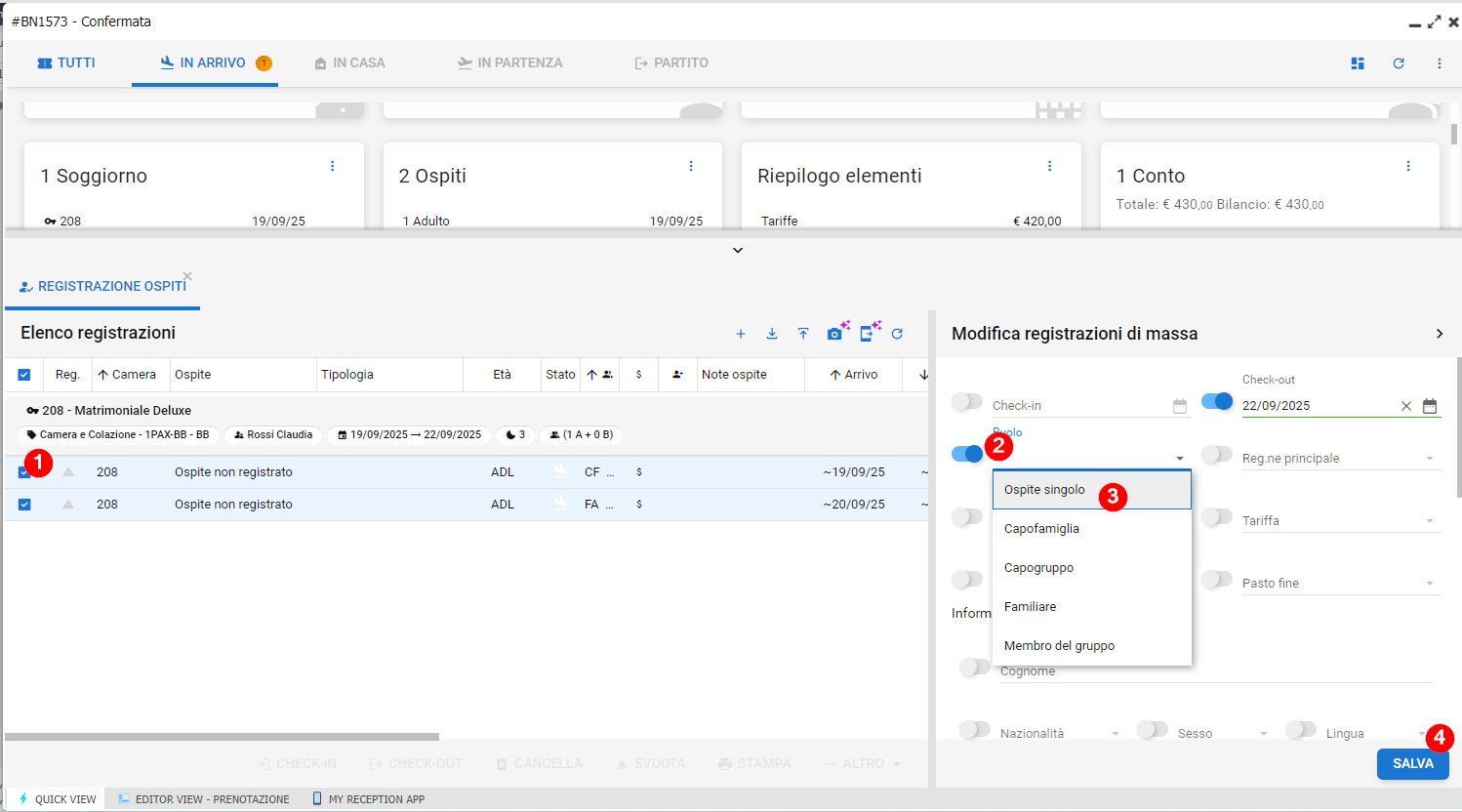Enable the Reg.ne principale toggle
Viewport: 1462px width, 812px height.
1217,455
